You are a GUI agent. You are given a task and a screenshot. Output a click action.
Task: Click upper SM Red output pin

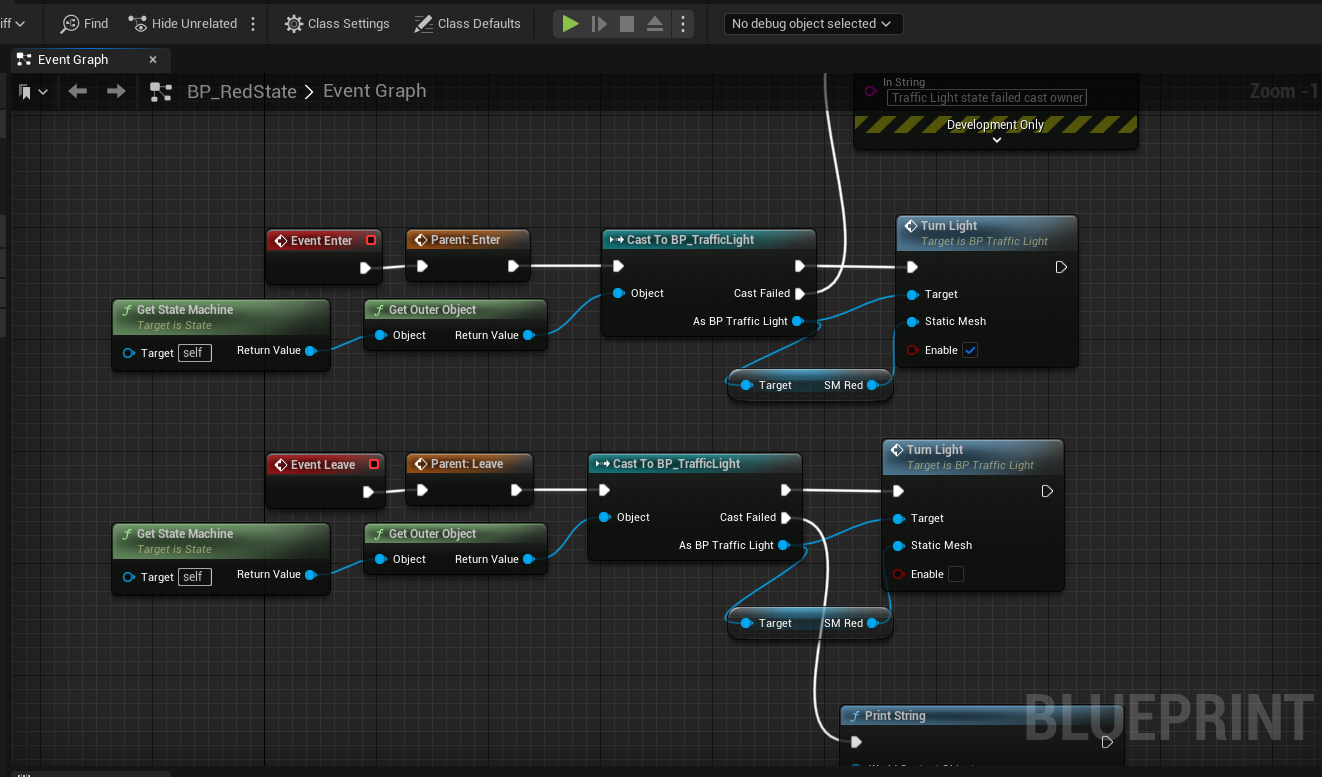click(x=873, y=385)
